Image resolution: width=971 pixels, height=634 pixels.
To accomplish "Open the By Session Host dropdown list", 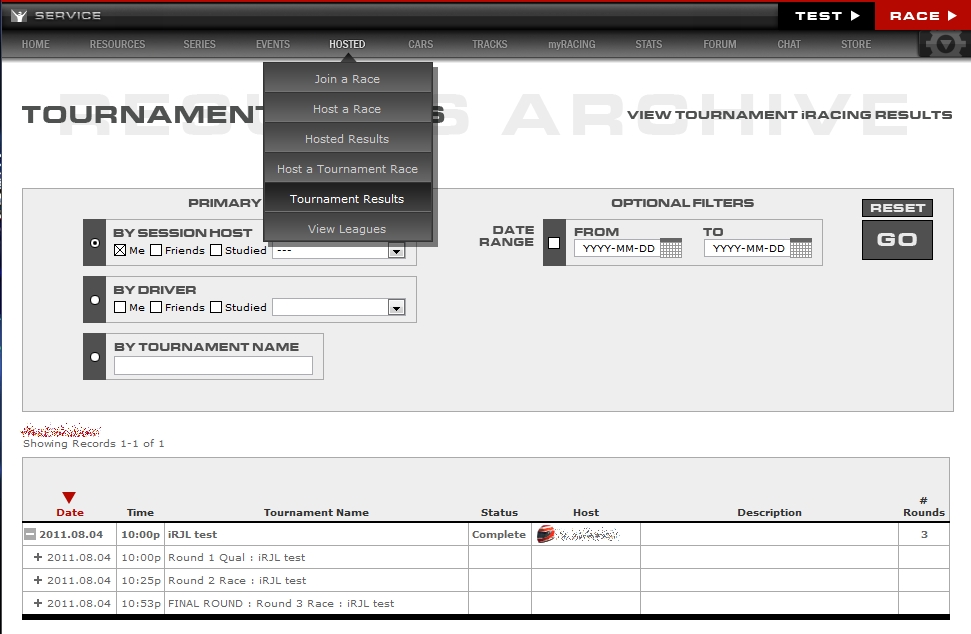I will click(x=396, y=251).
